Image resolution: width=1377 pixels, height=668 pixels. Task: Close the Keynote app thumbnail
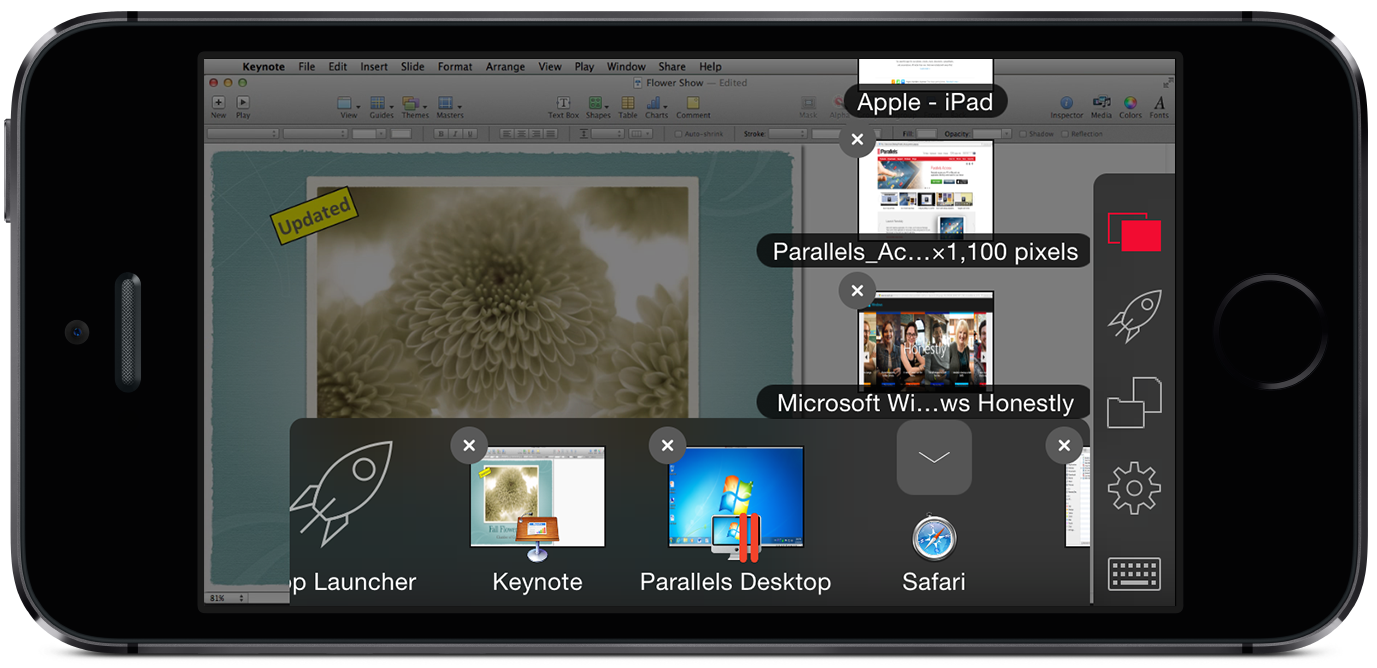[x=469, y=445]
